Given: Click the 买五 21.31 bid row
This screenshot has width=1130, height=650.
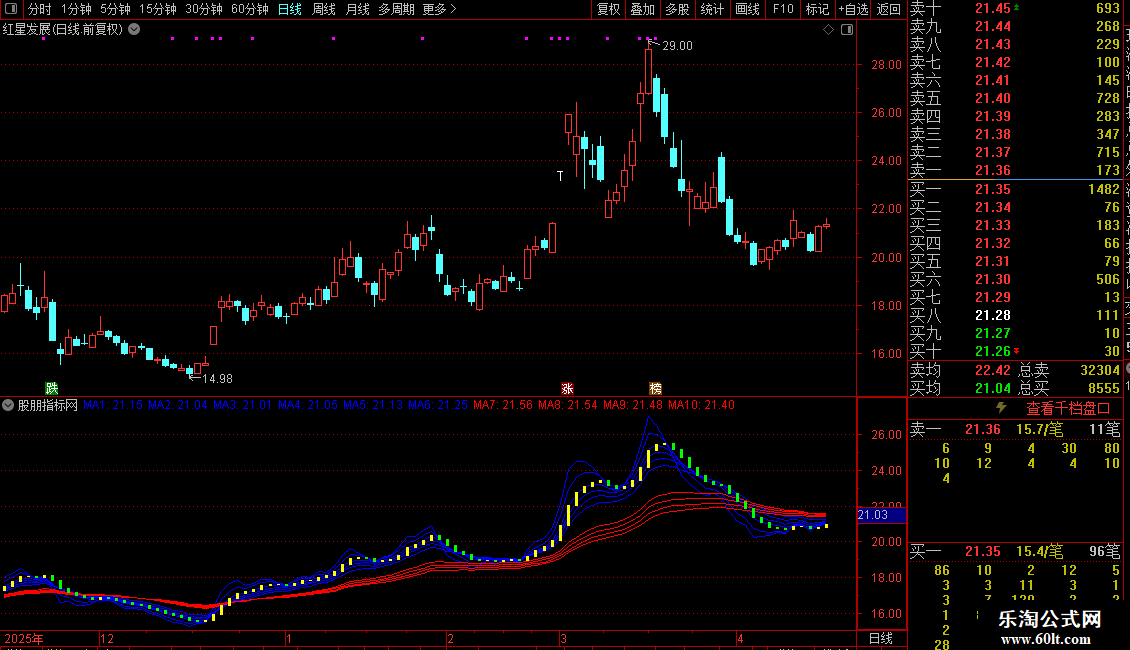Looking at the screenshot, I should (1015, 261).
